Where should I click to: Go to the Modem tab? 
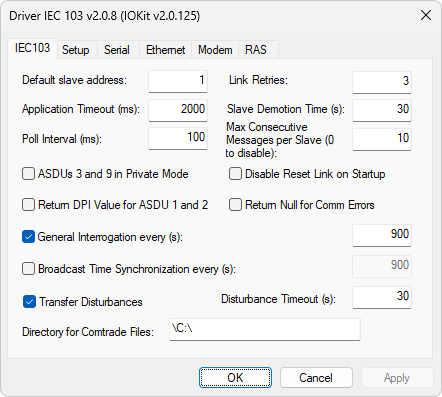(x=215, y=50)
